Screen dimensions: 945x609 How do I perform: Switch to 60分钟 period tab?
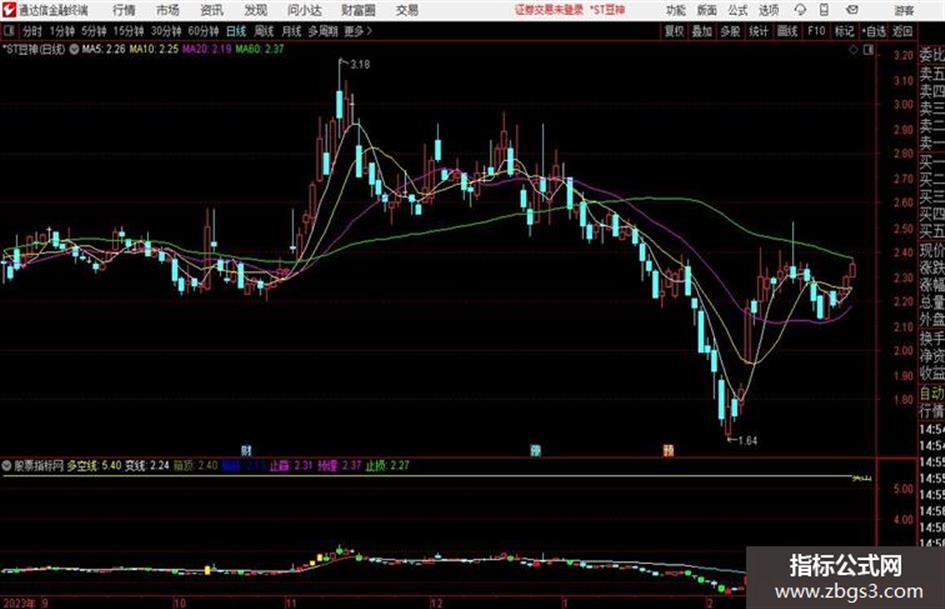[203, 31]
